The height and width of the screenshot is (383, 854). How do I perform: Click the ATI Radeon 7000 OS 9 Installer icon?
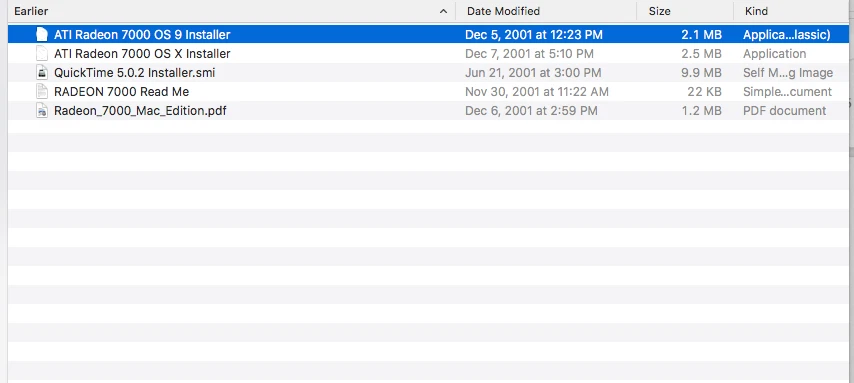click(41, 34)
